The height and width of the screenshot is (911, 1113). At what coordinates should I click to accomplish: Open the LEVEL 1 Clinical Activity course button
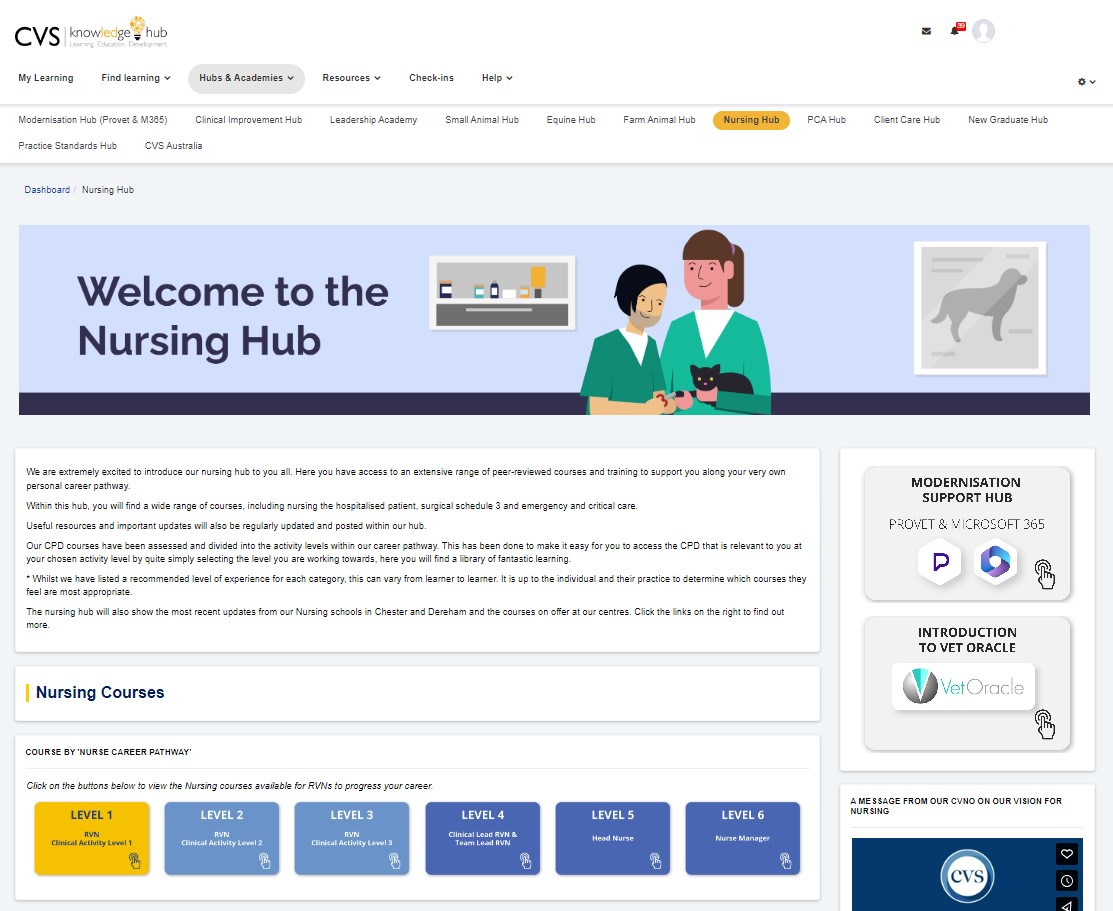click(x=91, y=838)
